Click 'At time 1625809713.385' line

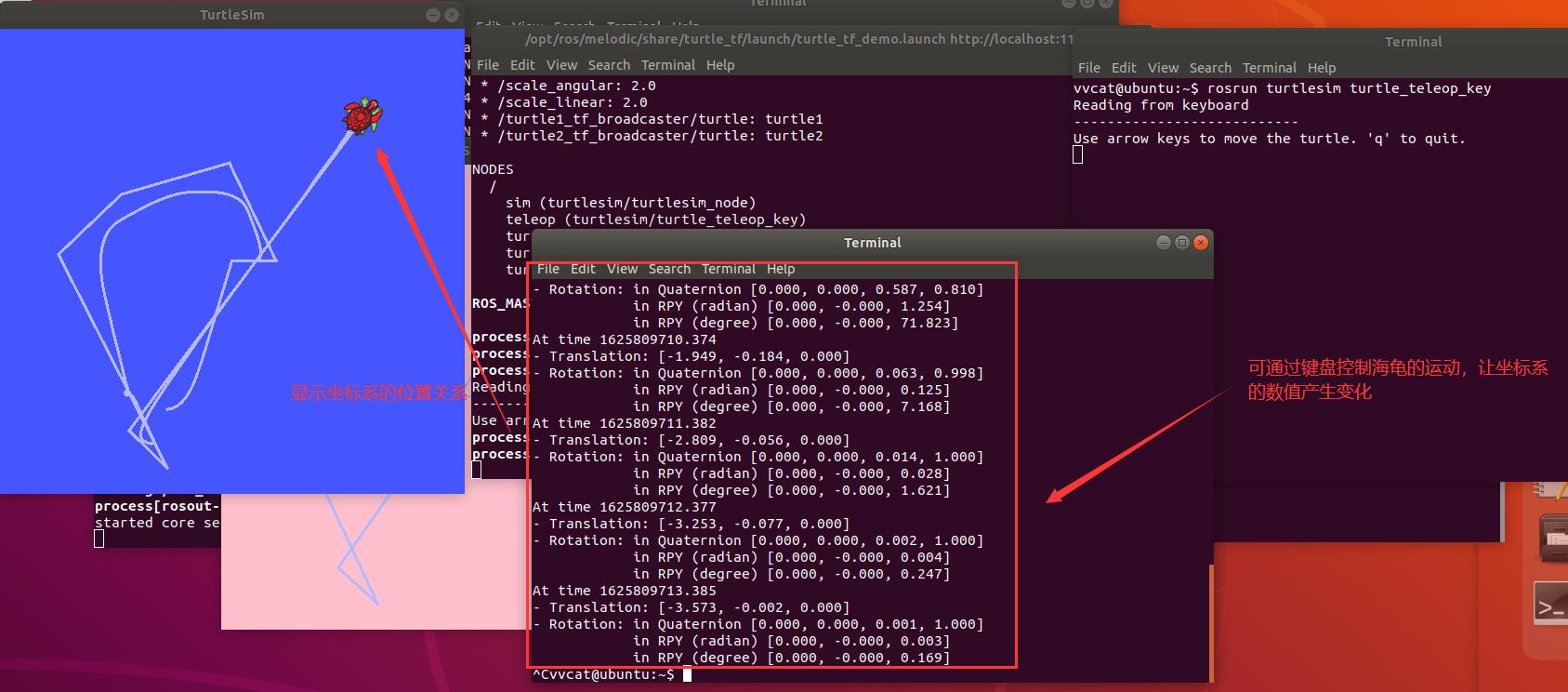625,591
